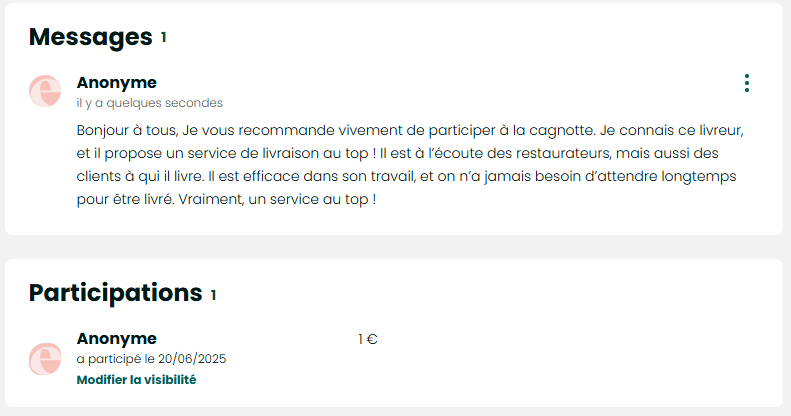Click 'Modifier la visibilité' link
791x416 pixels.
click(136, 380)
